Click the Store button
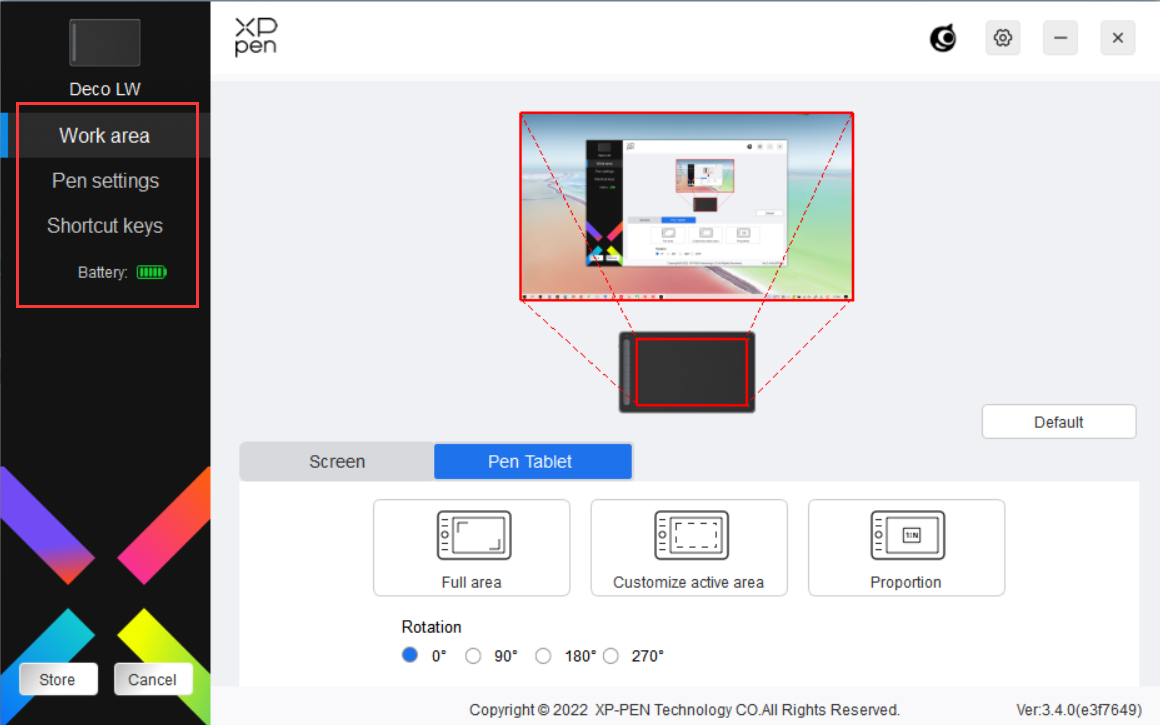The width and height of the screenshot is (1160, 725). click(x=58, y=680)
